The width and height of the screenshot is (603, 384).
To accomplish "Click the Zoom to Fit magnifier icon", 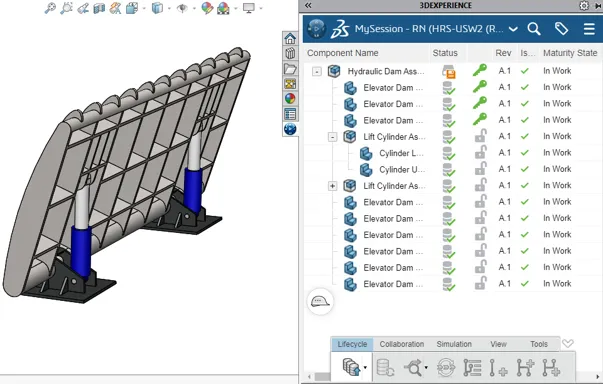I will click(50, 8).
